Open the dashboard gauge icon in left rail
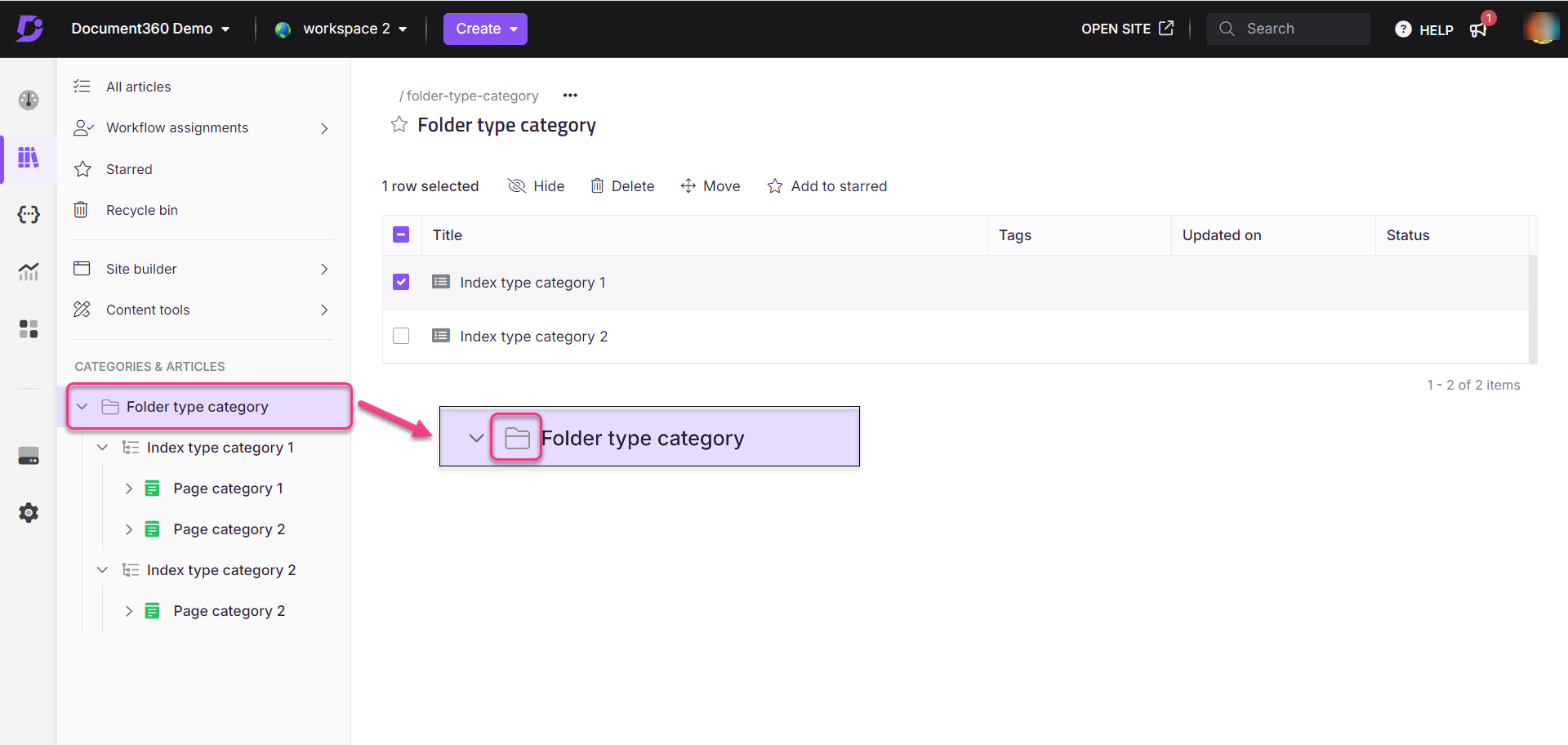Viewport: 1568px width, 745px height. click(29, 100)
